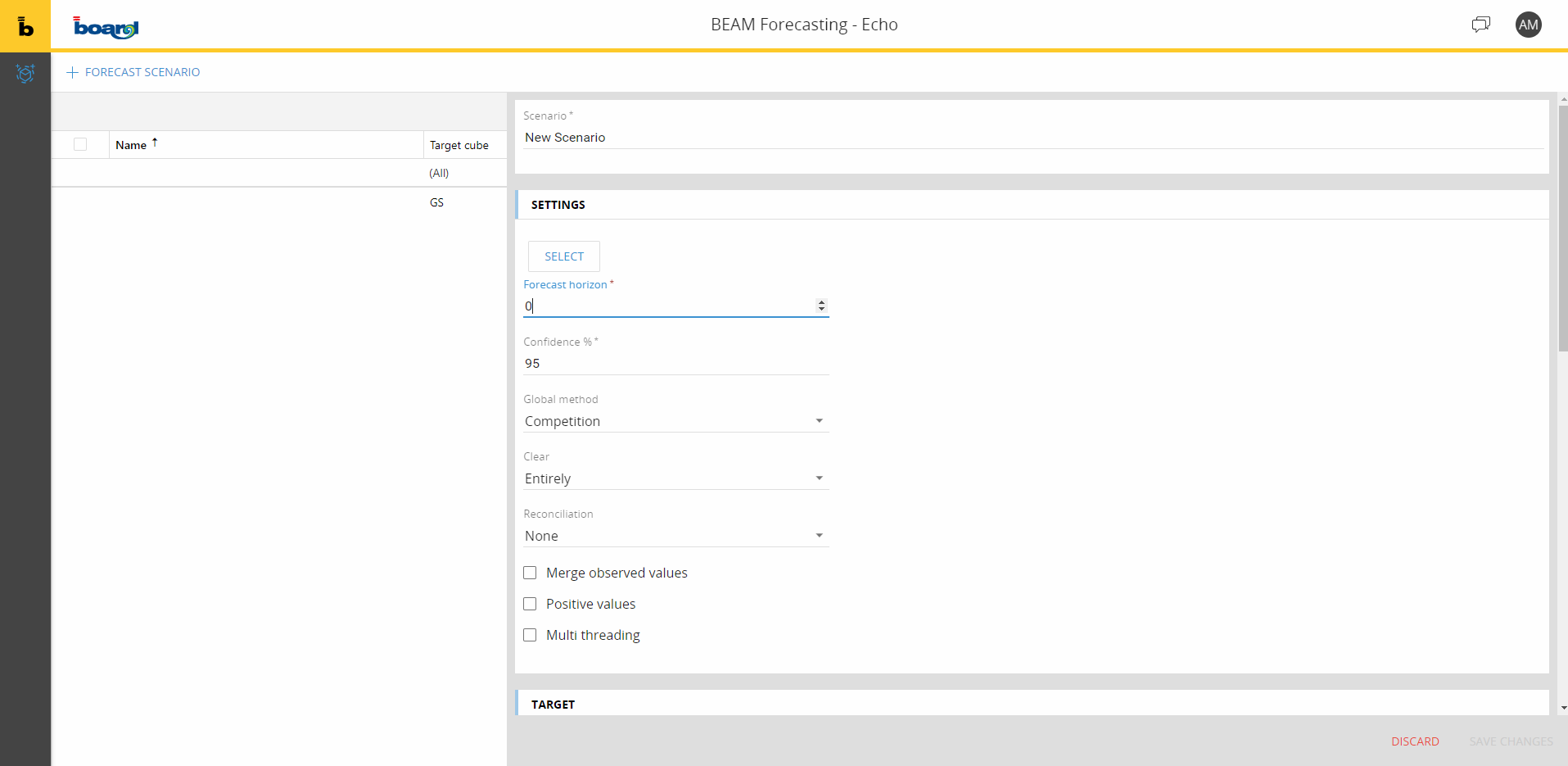The width and height of the screenshot is (1568, 766).
Task: Open the Reconciliation dropdown
Action: 676,536
